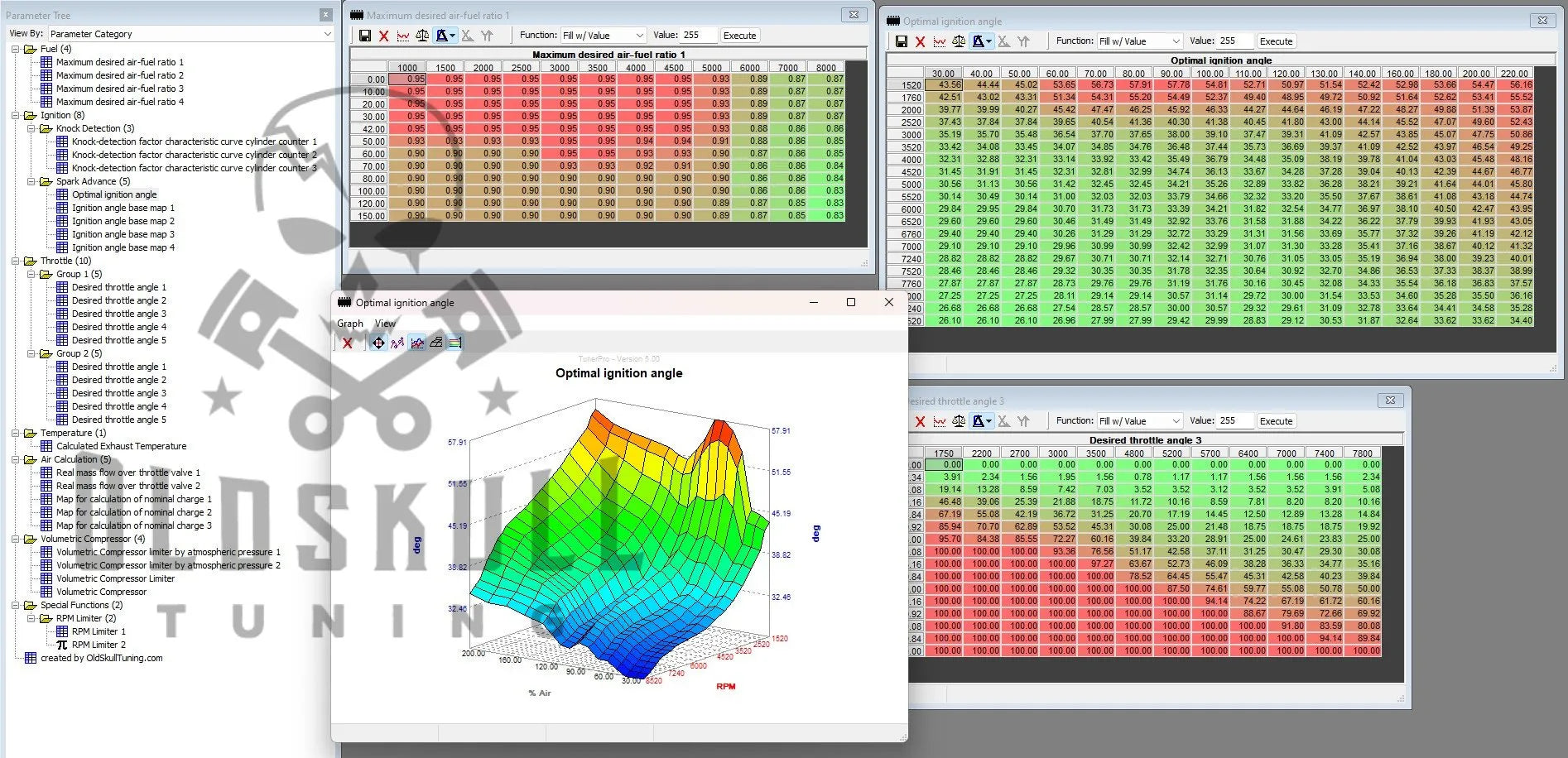Toggle the color bands icon in graph toolbar

coord(455,343)
